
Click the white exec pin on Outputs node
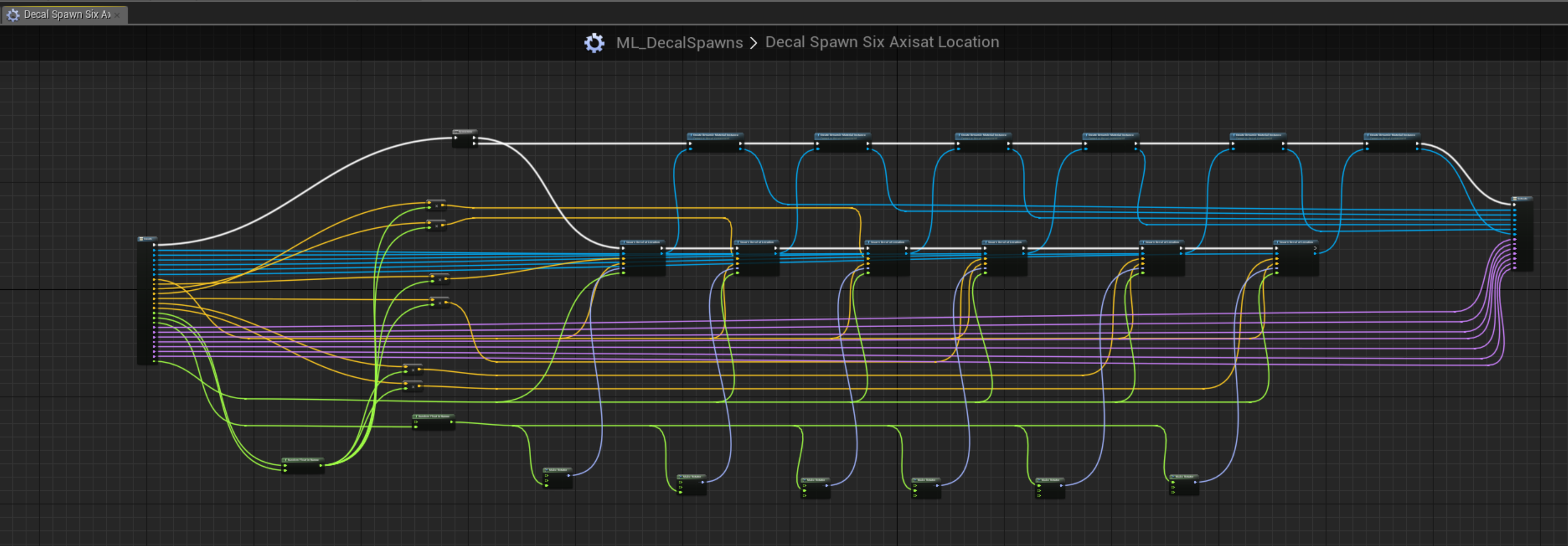click(1514, 204)
